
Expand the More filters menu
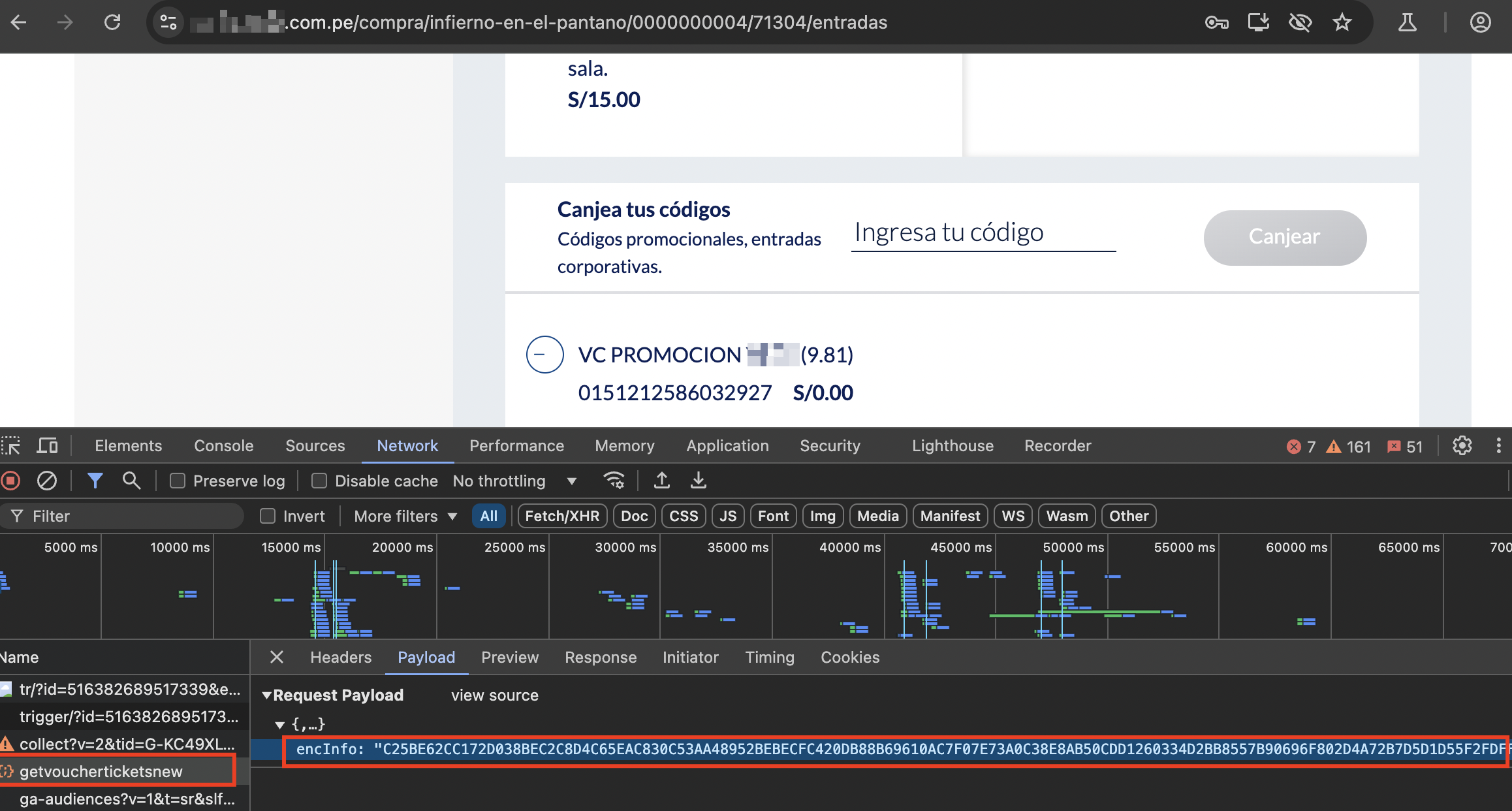(x=405, y=517)
